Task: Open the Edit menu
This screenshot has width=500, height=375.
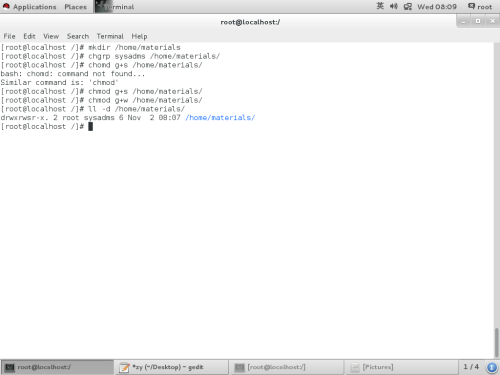Action: click(29, 36)
